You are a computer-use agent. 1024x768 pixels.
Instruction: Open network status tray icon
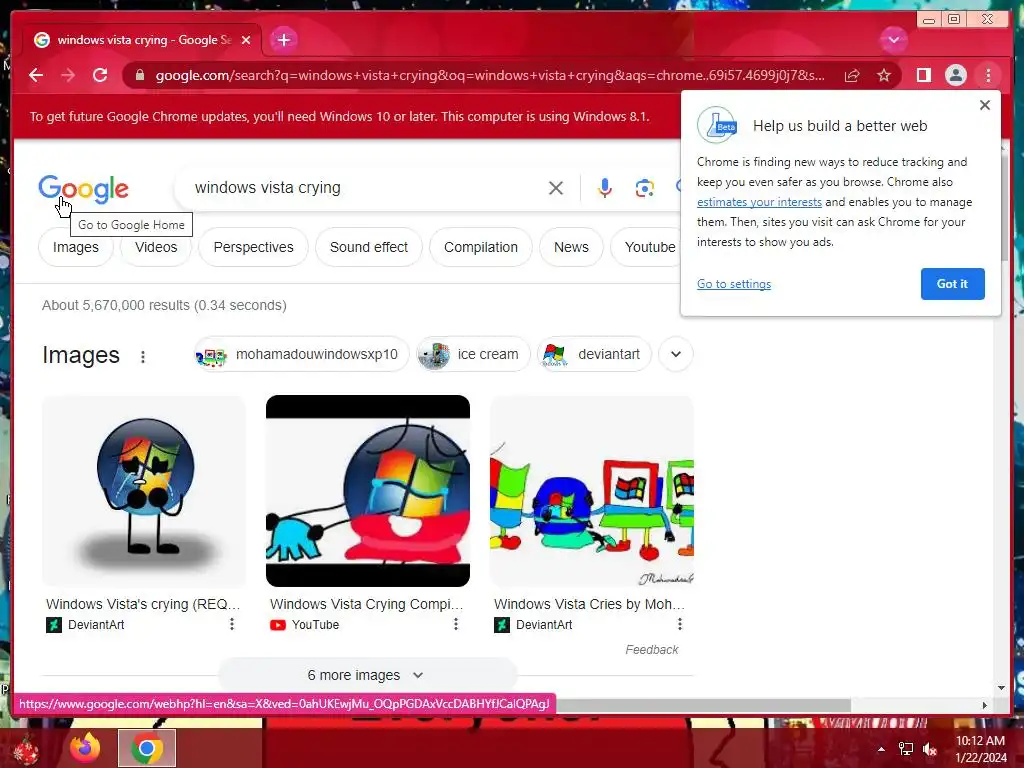pos(906,749)
